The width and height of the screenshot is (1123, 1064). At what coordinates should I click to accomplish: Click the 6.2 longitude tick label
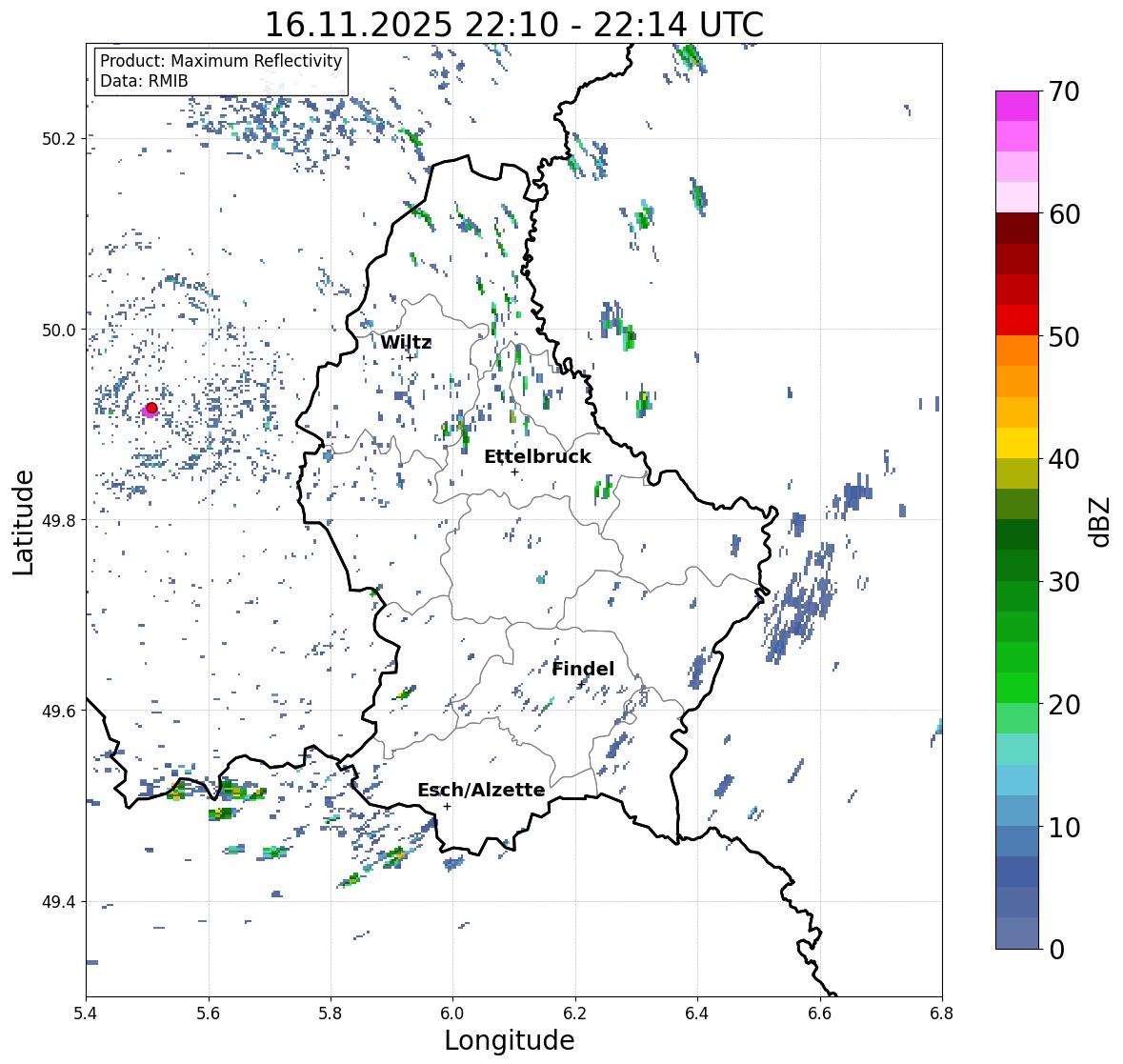(x=575, y=1013)
